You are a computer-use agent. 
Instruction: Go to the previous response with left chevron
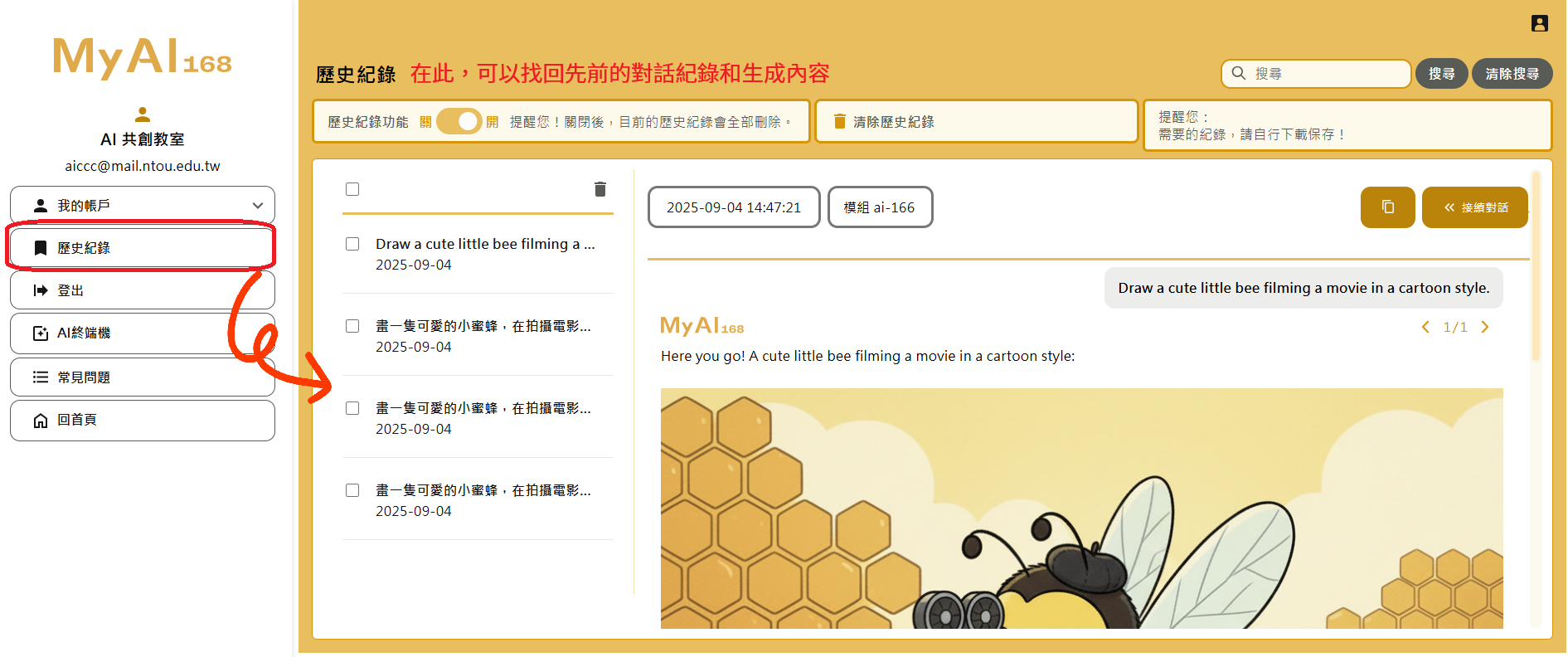pos(1425,327)
